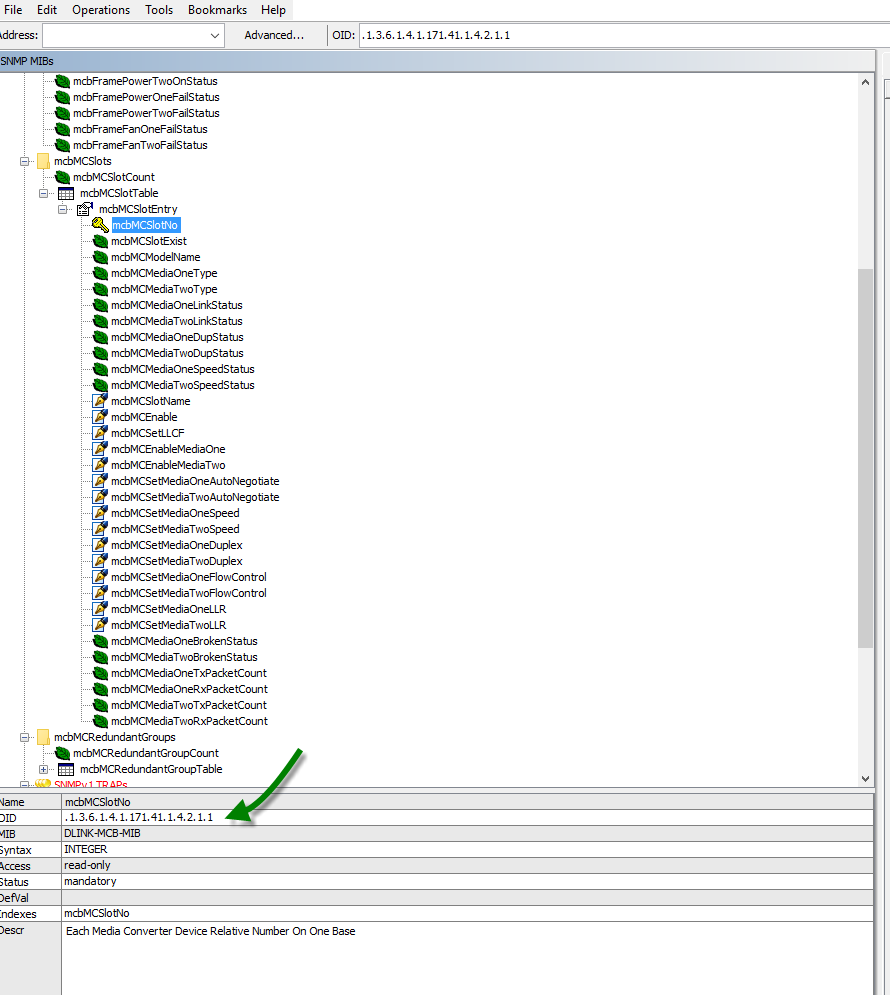
Task: Select mcbMCSetMediaOneDuplex tree node
Action: coord(176,544)
